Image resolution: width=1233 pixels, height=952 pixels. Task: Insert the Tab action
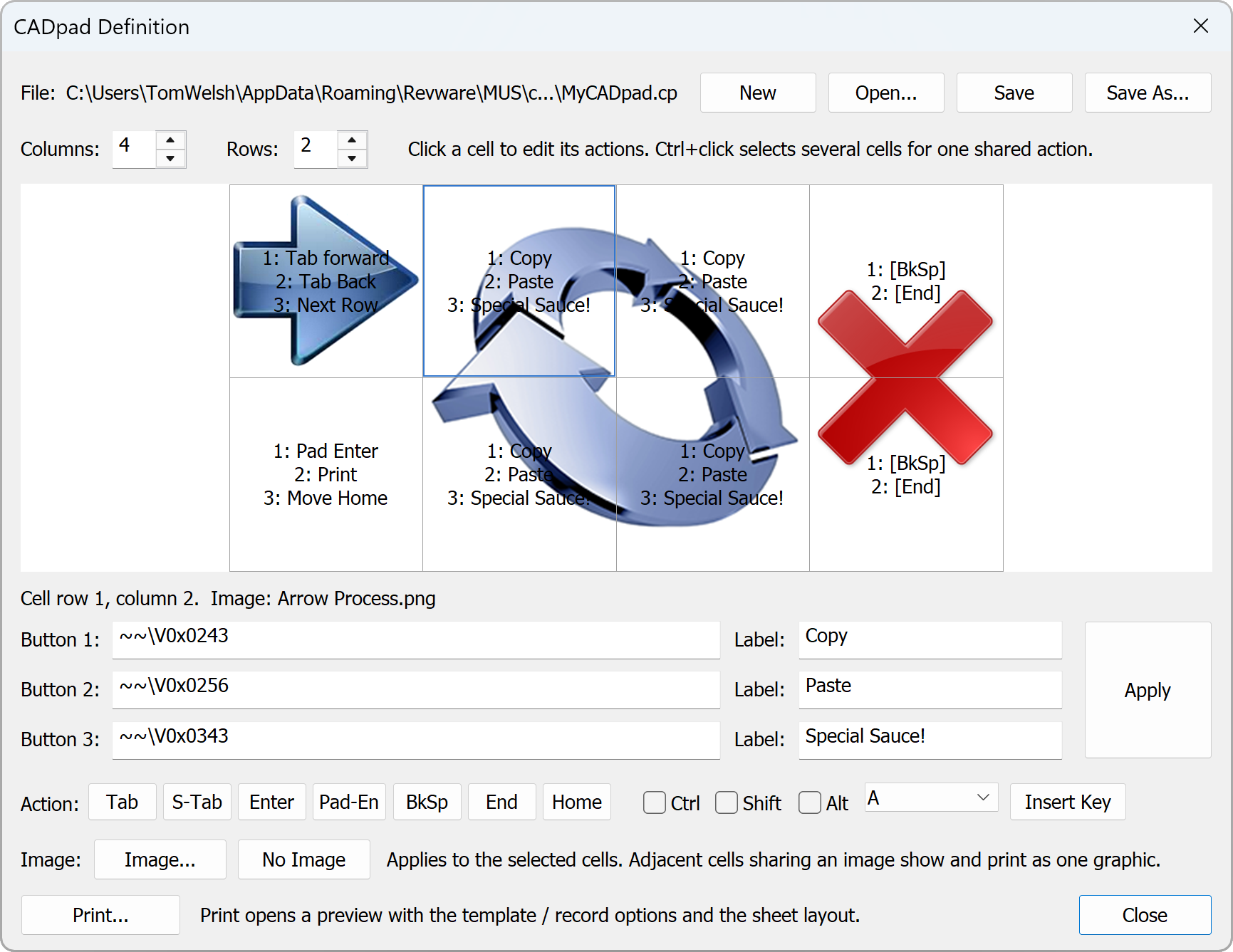pos(123,802)
